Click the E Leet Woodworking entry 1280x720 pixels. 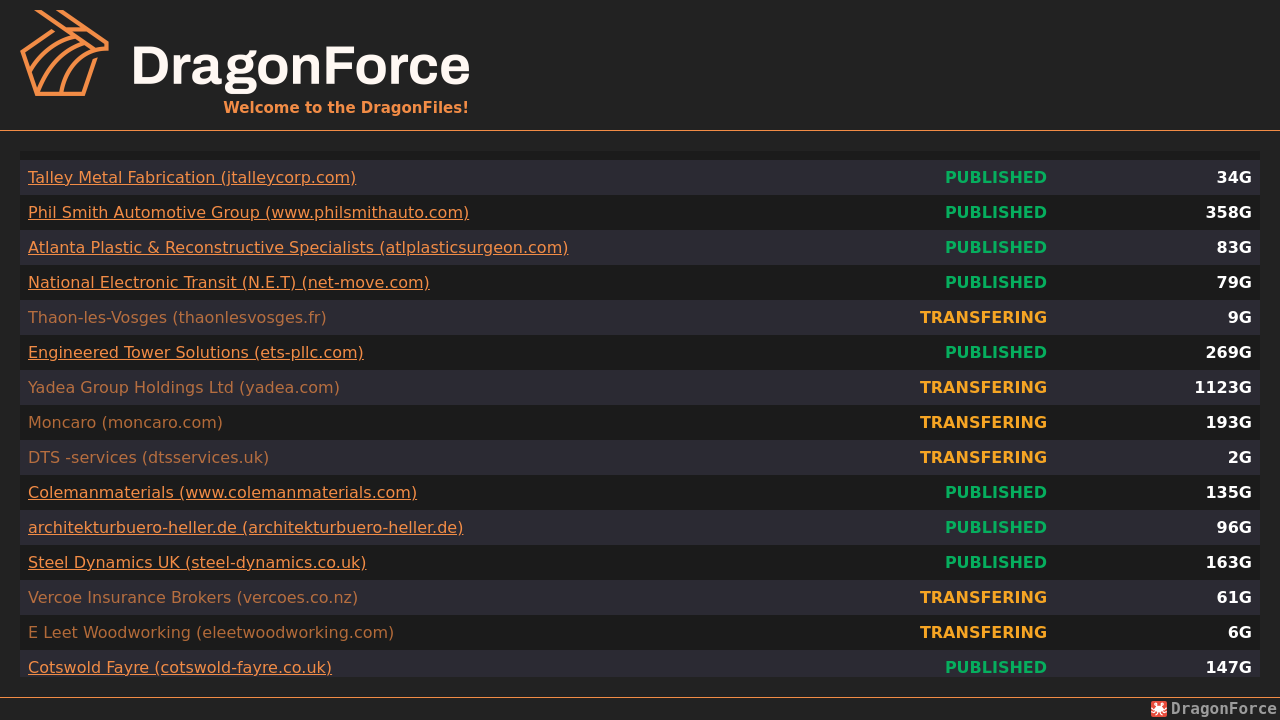[x=211, y=632]
